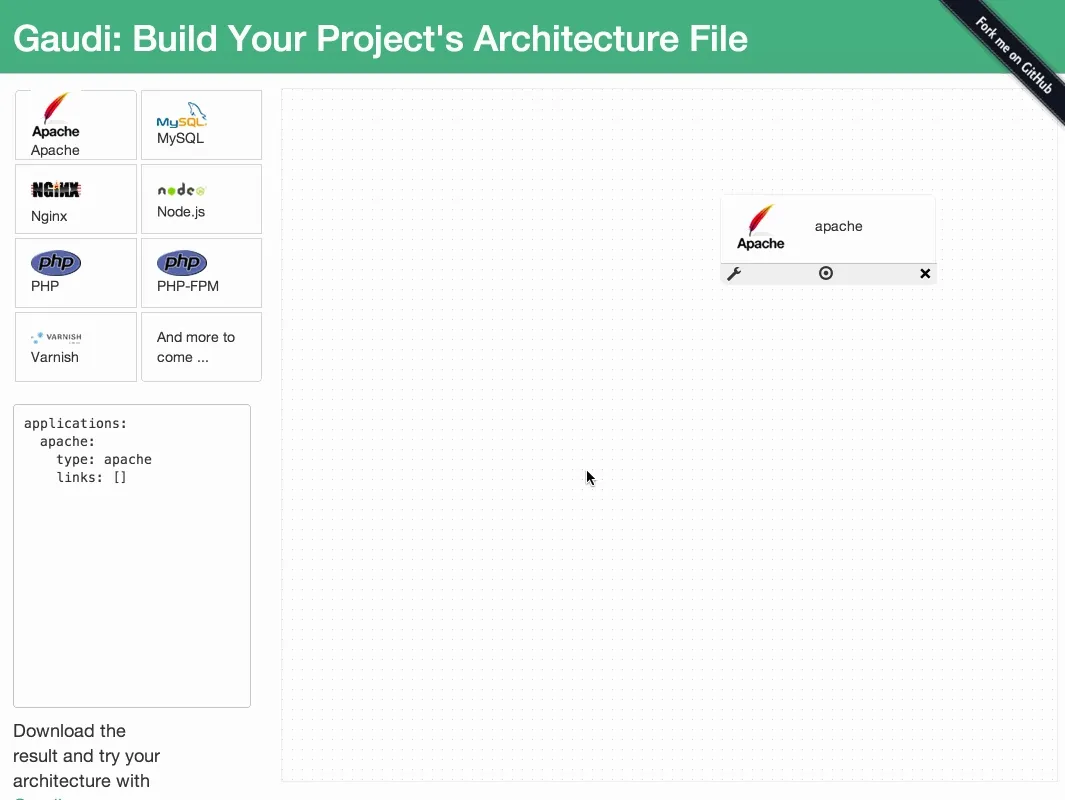Click the Gaudi page header title

coord(380,38)
